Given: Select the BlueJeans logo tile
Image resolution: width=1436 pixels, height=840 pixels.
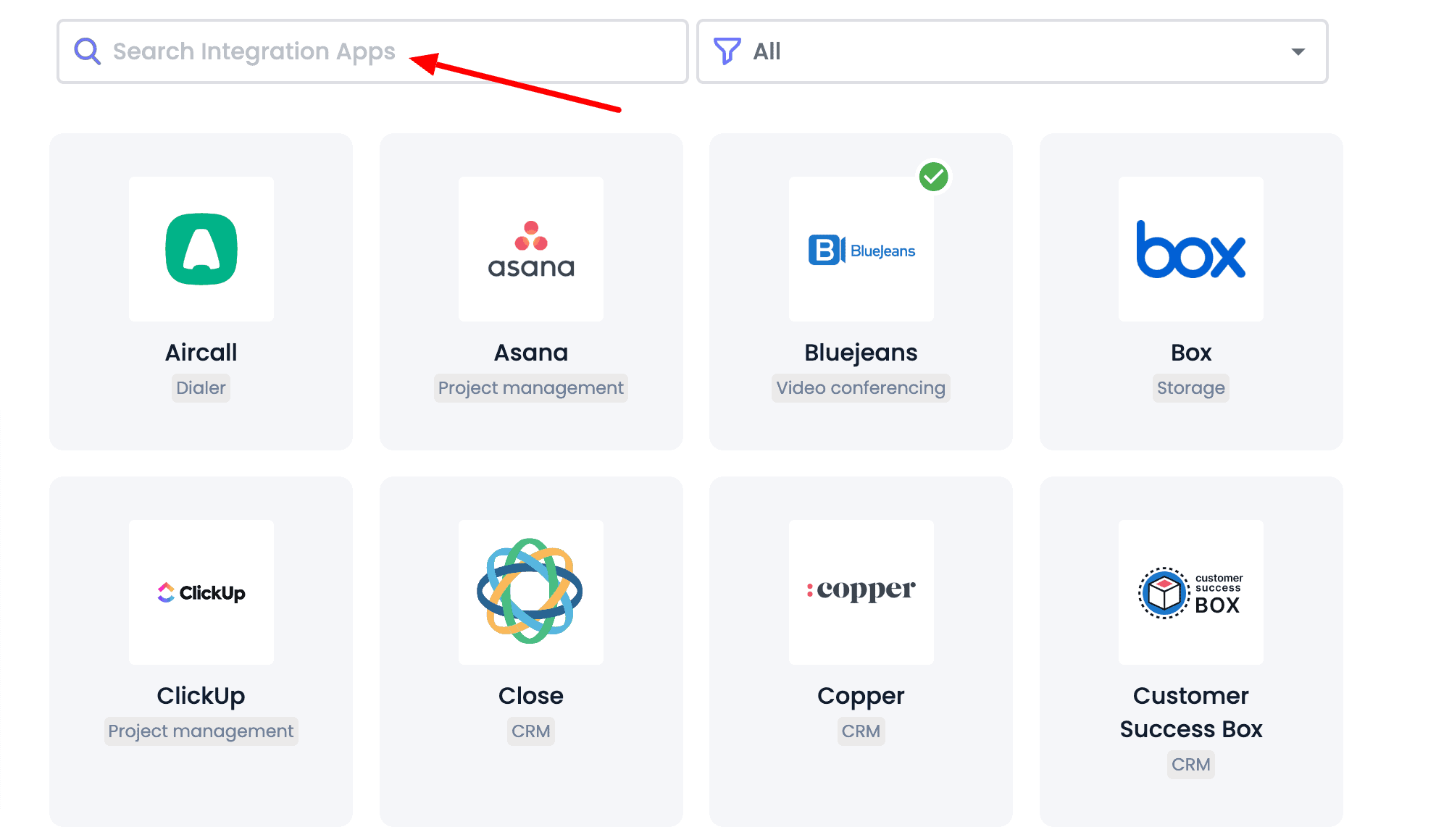Looking at the screenshot, I should point(861,250).
